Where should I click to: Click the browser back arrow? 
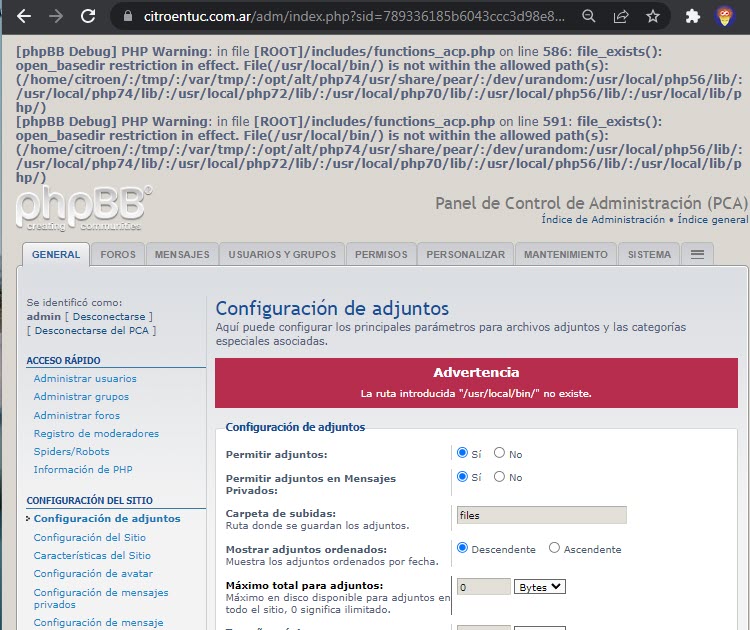pyautogui.click(x=21, y=16)
